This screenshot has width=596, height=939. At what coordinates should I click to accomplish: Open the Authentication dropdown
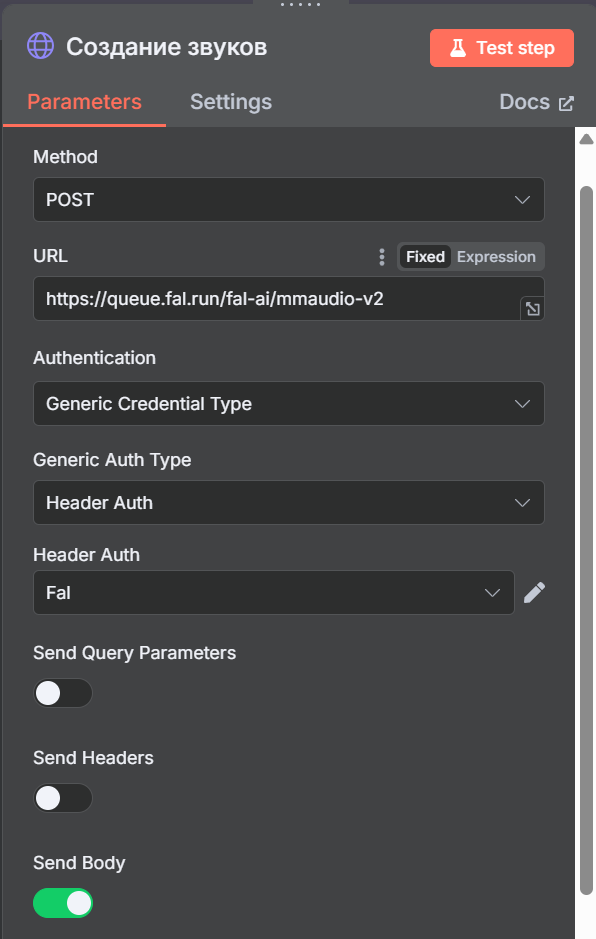289,404
